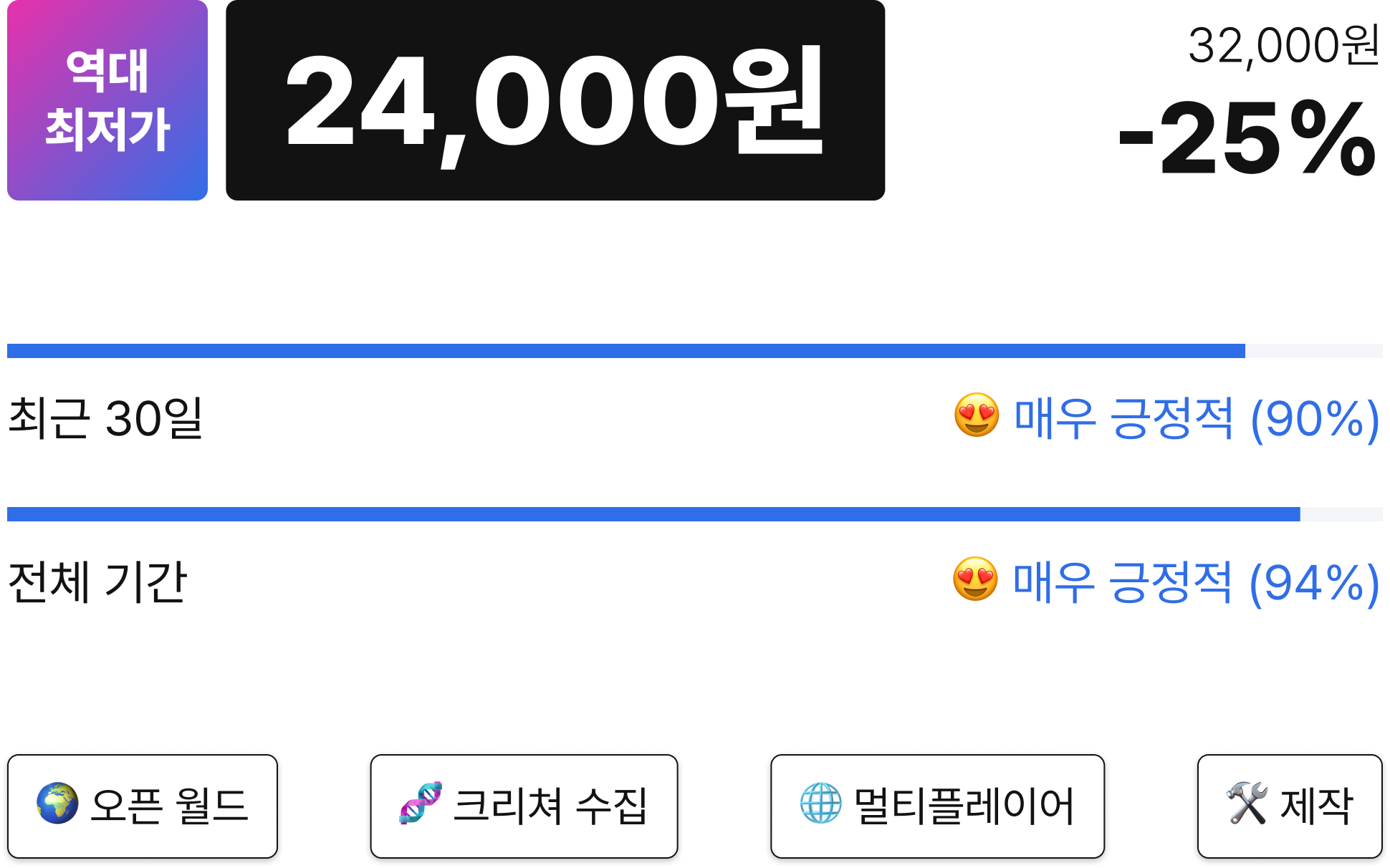The width and height of the screenshot is (1390, 868).
Task: Click the DNA icon in 크리쳐 수집 tag
Action: (421, 804)
